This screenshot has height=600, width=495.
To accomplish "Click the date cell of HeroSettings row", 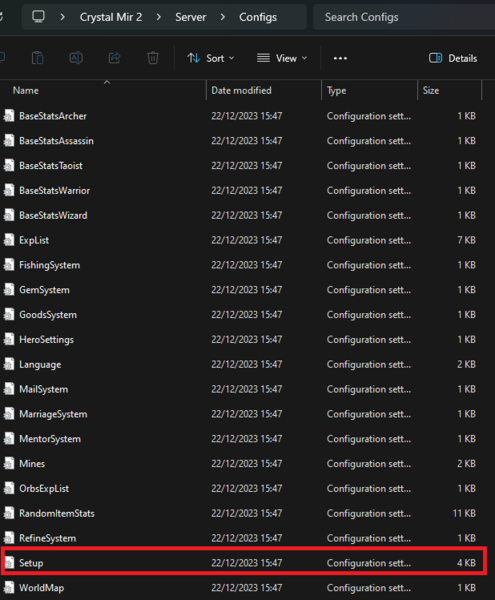I will 247,339.
